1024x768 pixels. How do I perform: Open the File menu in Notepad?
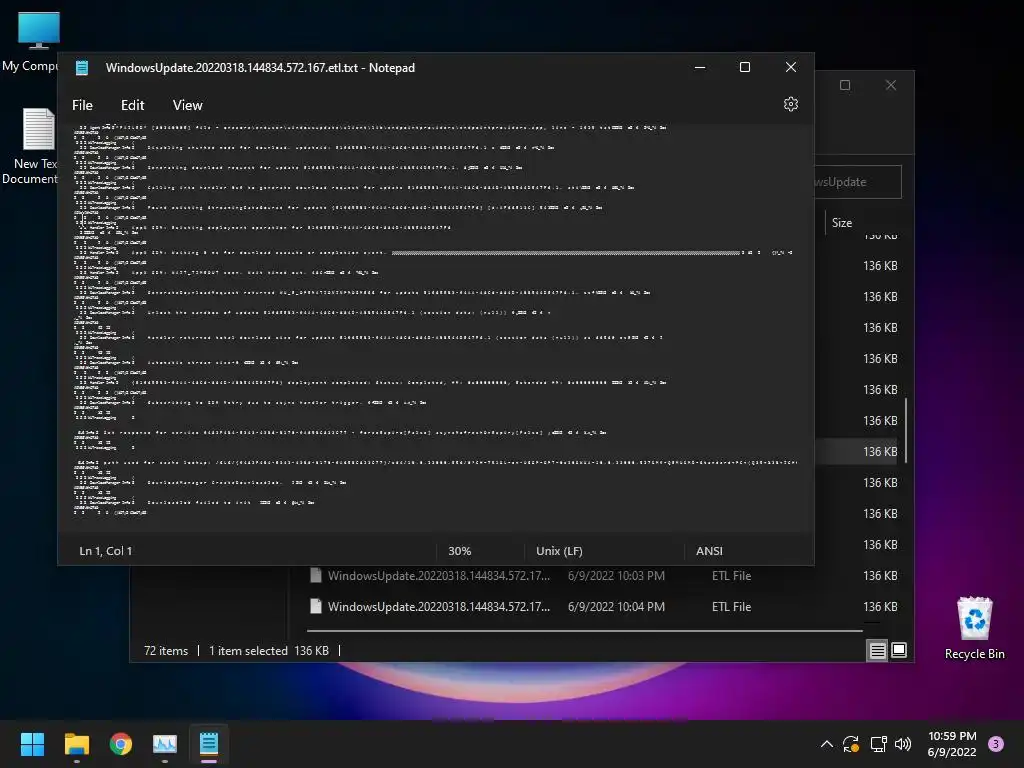[82, 105]
